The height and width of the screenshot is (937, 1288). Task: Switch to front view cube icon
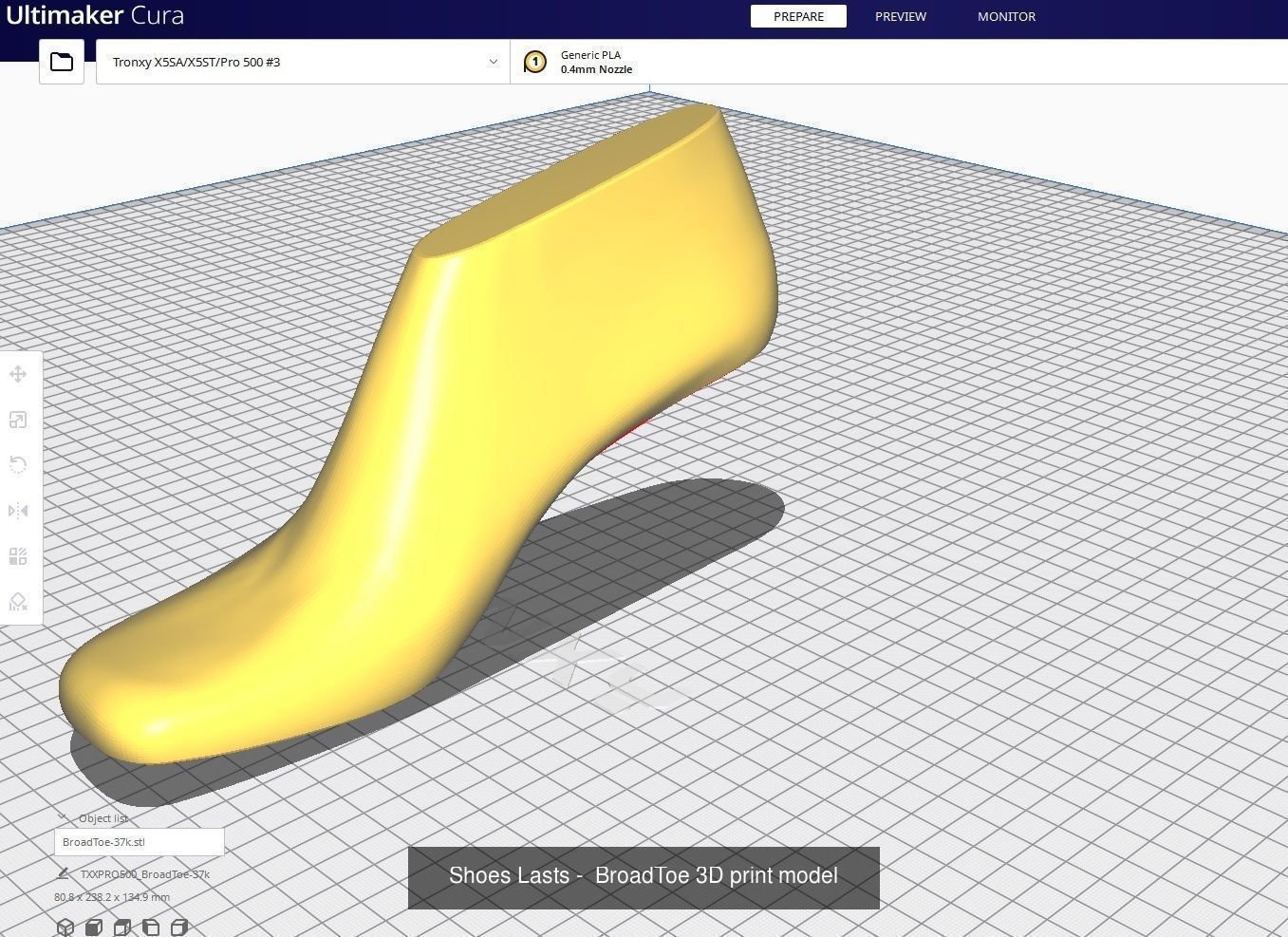(94, 928)
